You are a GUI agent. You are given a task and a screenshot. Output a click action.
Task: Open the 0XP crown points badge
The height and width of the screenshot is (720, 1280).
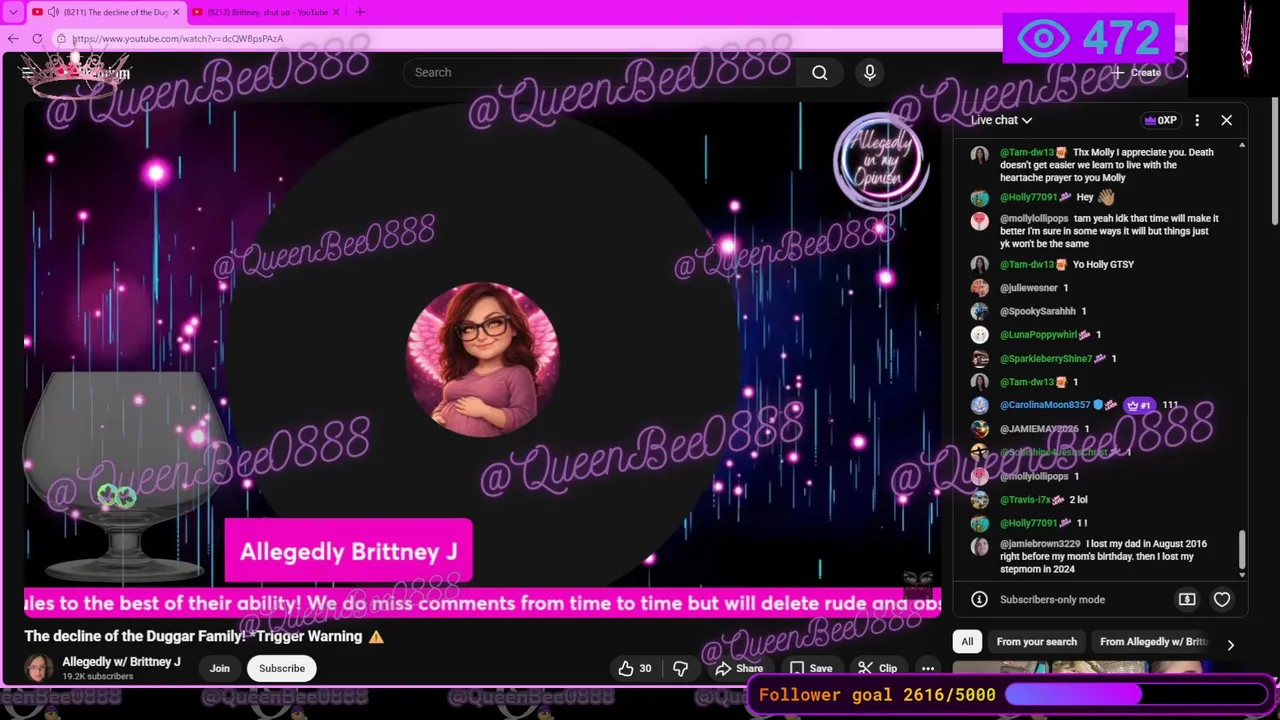[1161, 120]
